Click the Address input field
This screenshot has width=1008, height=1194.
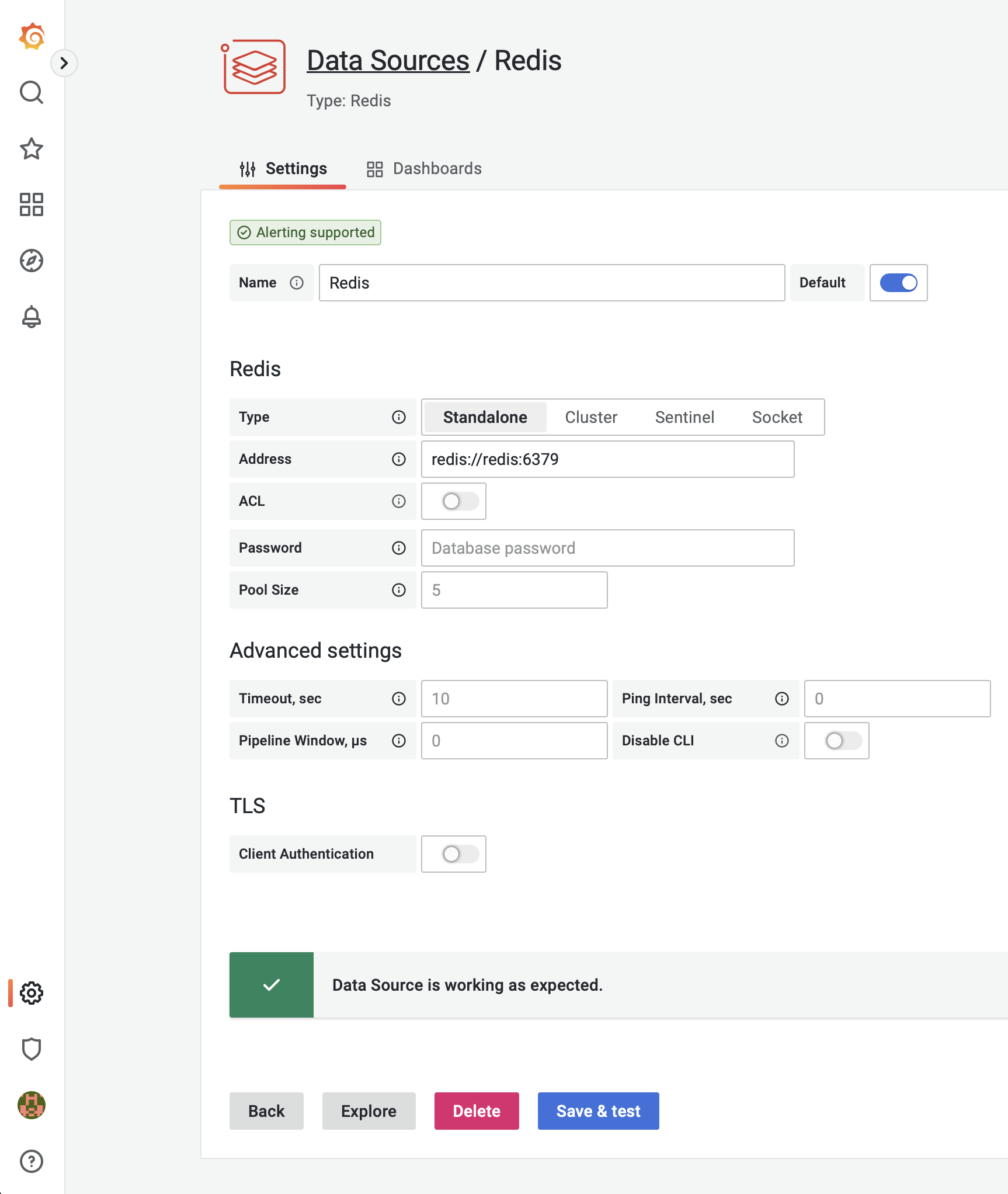tap(608, 459)
